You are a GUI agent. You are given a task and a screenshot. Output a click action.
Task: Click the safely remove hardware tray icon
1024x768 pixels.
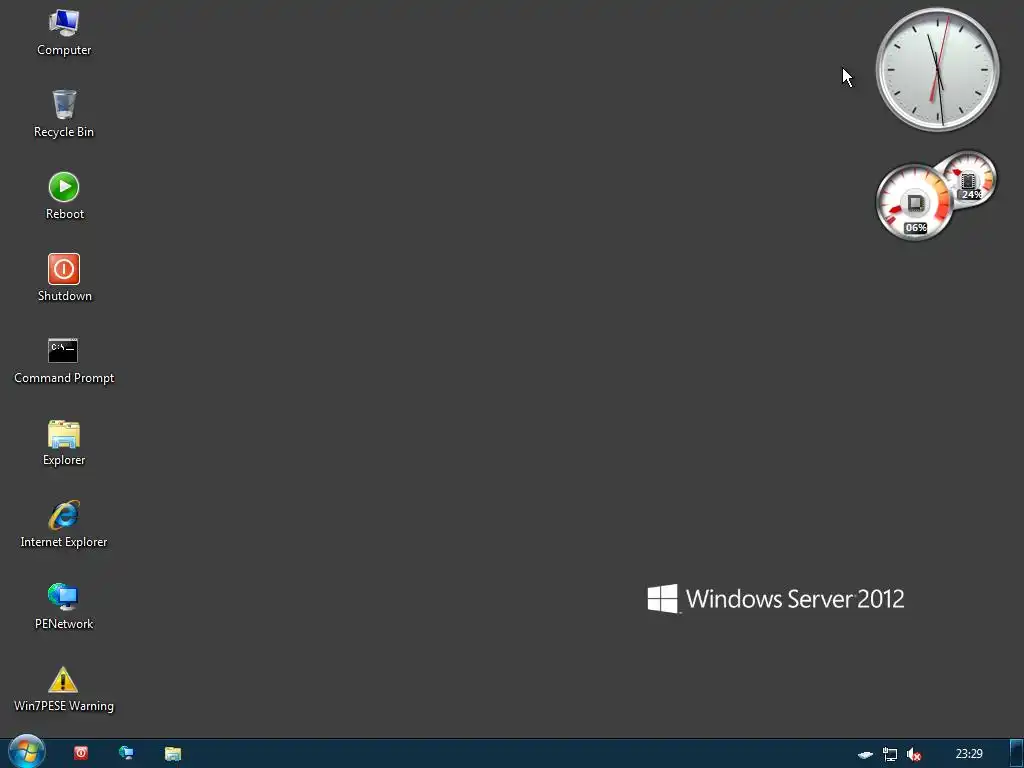tap(865, 754)
